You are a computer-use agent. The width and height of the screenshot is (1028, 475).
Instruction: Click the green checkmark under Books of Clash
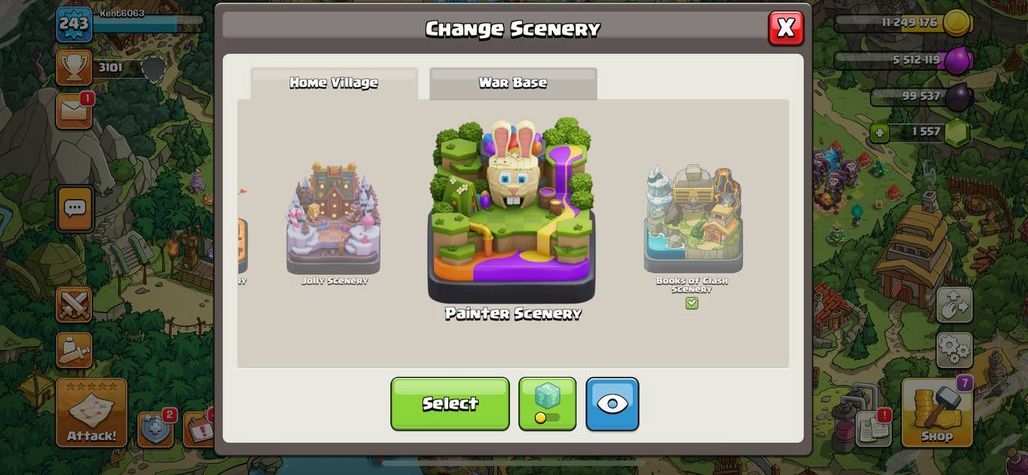pyautogui.click(x=692, y=303)
